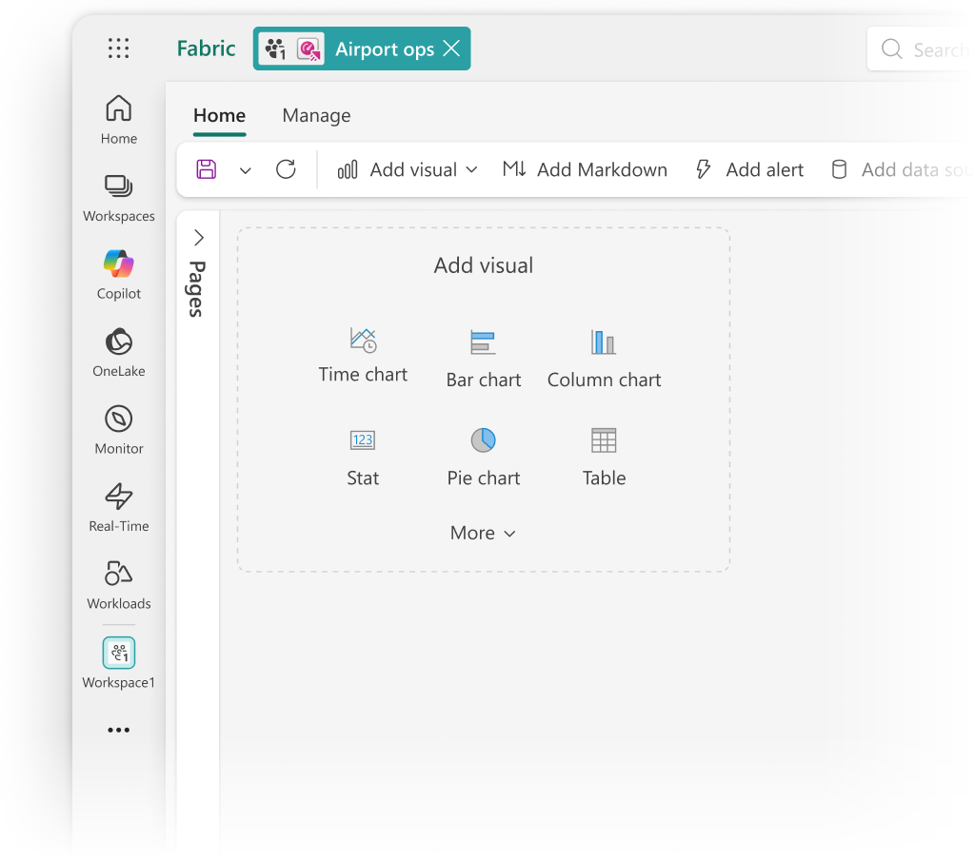Click the workspace people icon in Airport ops tab
975x859 pixels.
275,49
